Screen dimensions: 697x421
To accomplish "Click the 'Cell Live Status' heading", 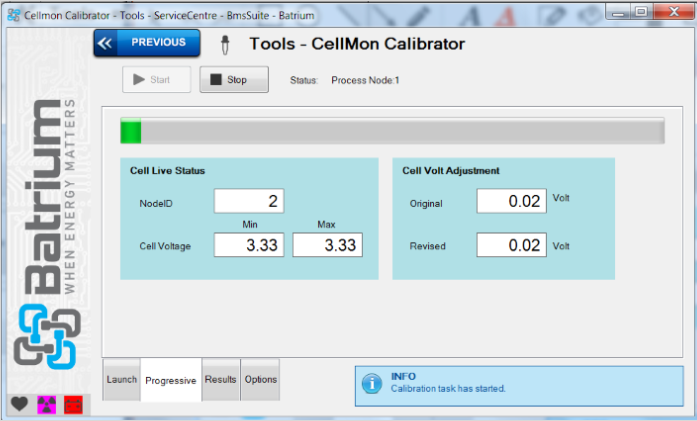I will click(167, 171).
